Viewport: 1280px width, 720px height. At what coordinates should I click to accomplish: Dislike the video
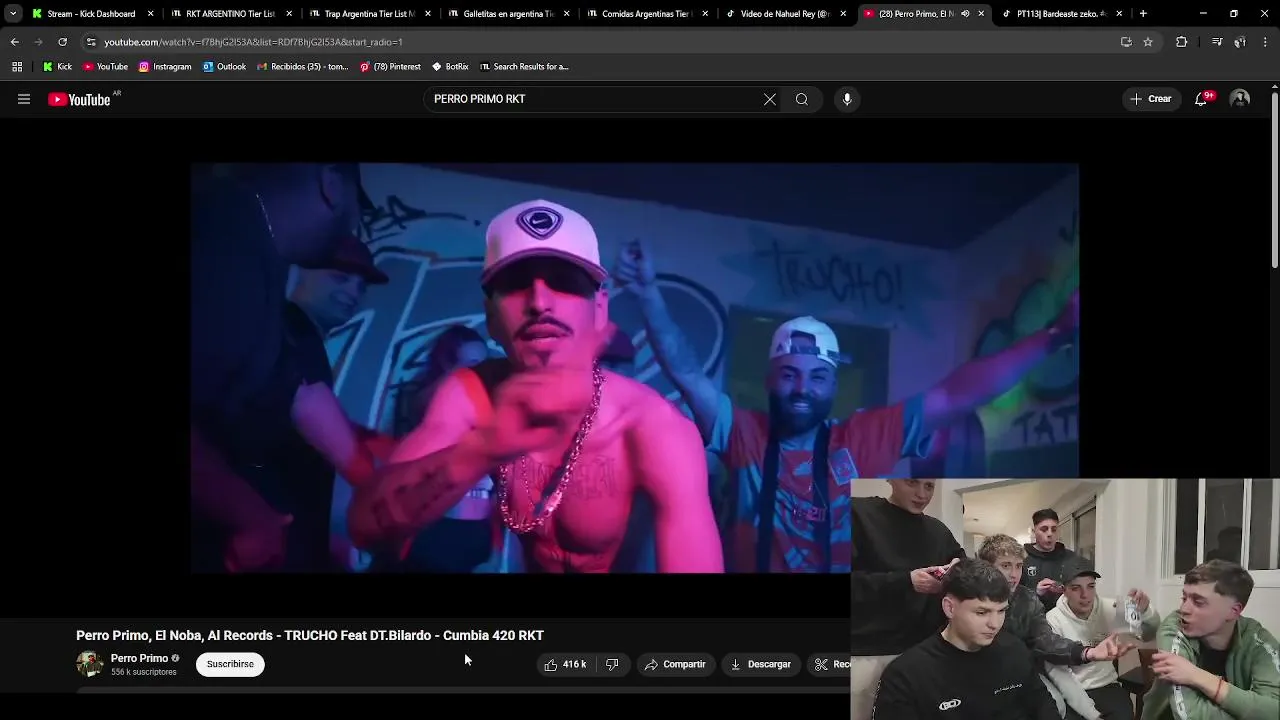coord(612,664)
